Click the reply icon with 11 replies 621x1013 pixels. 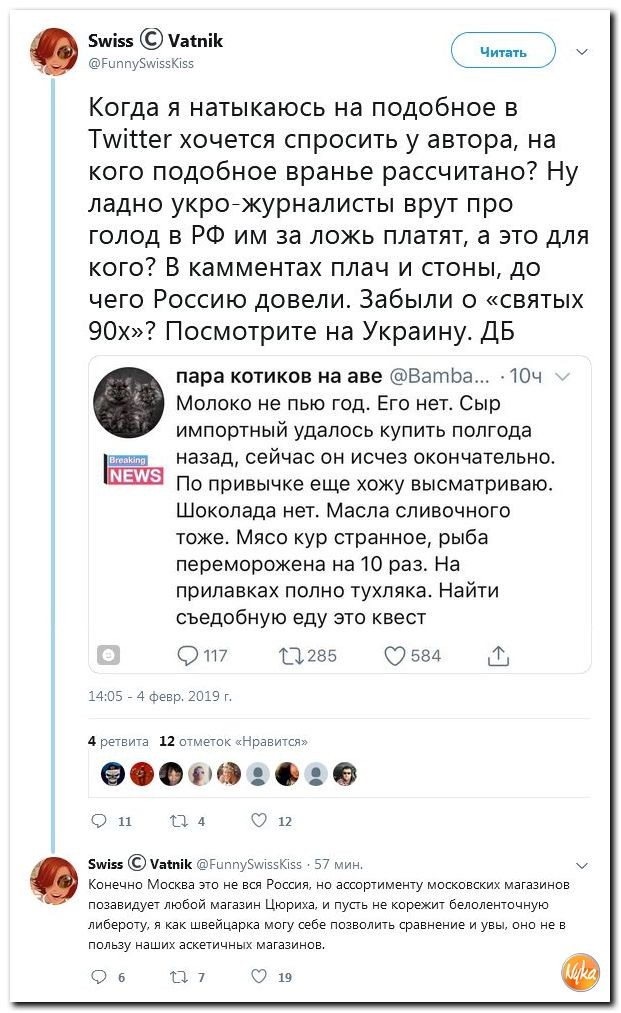(x=98, y=820)
